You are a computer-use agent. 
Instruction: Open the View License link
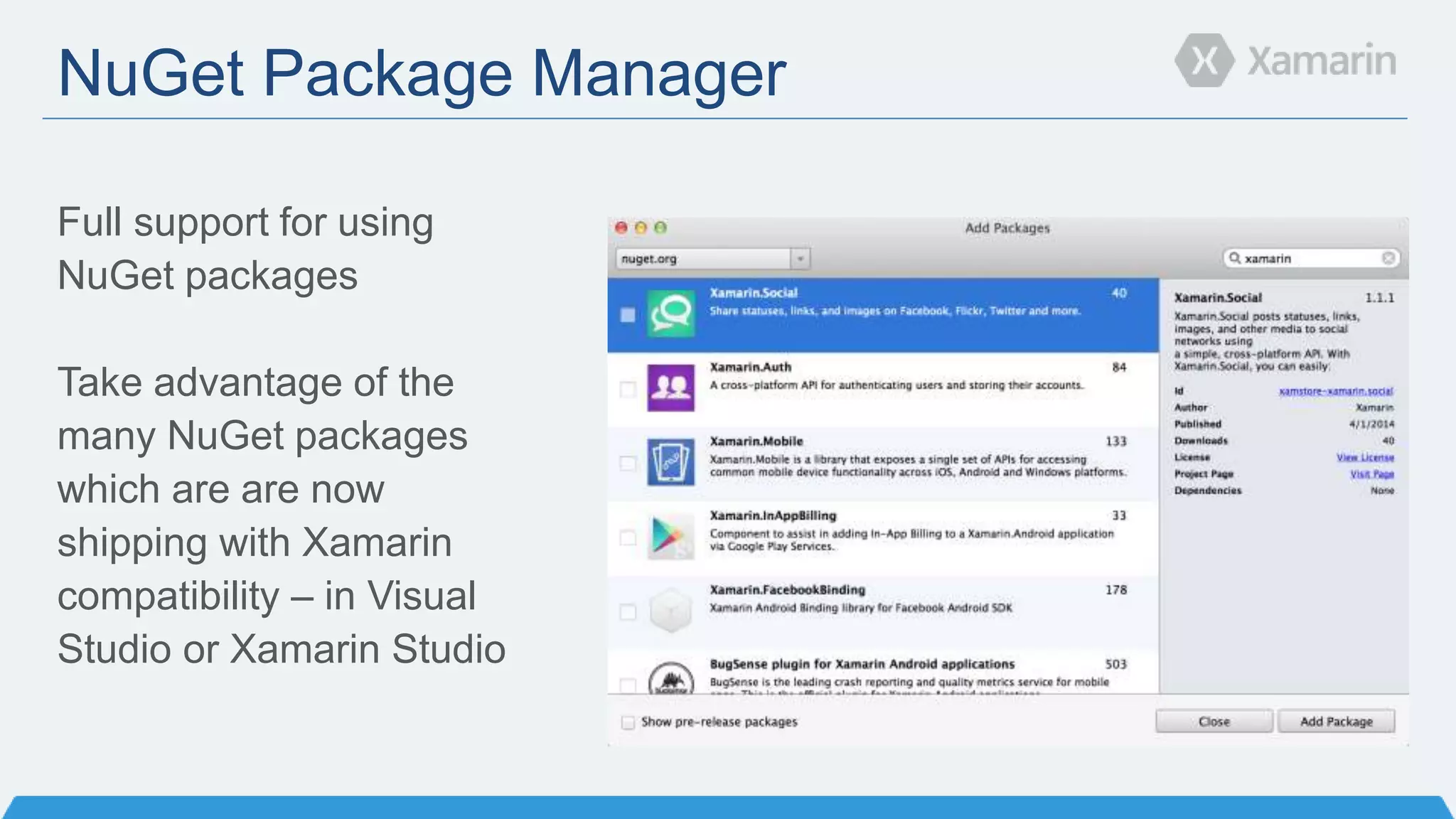pyautogui.click(x=1365, y=457)
